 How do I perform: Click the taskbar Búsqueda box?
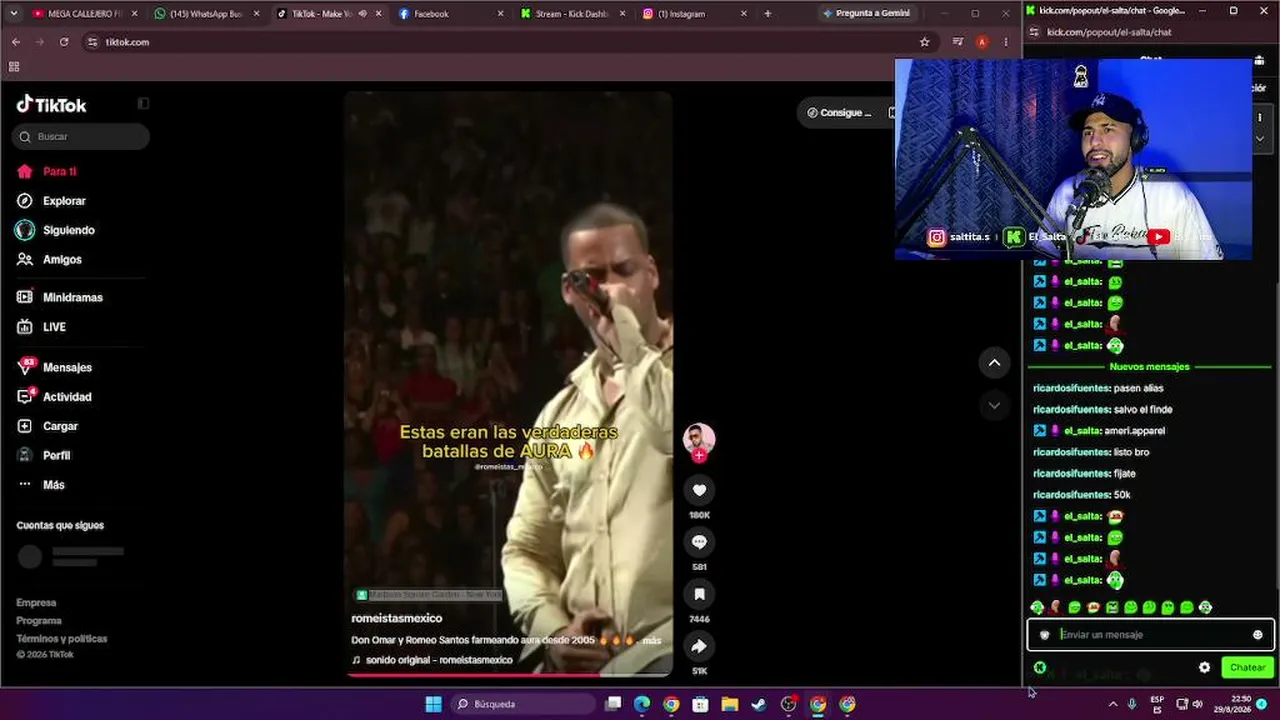[523, 704]
